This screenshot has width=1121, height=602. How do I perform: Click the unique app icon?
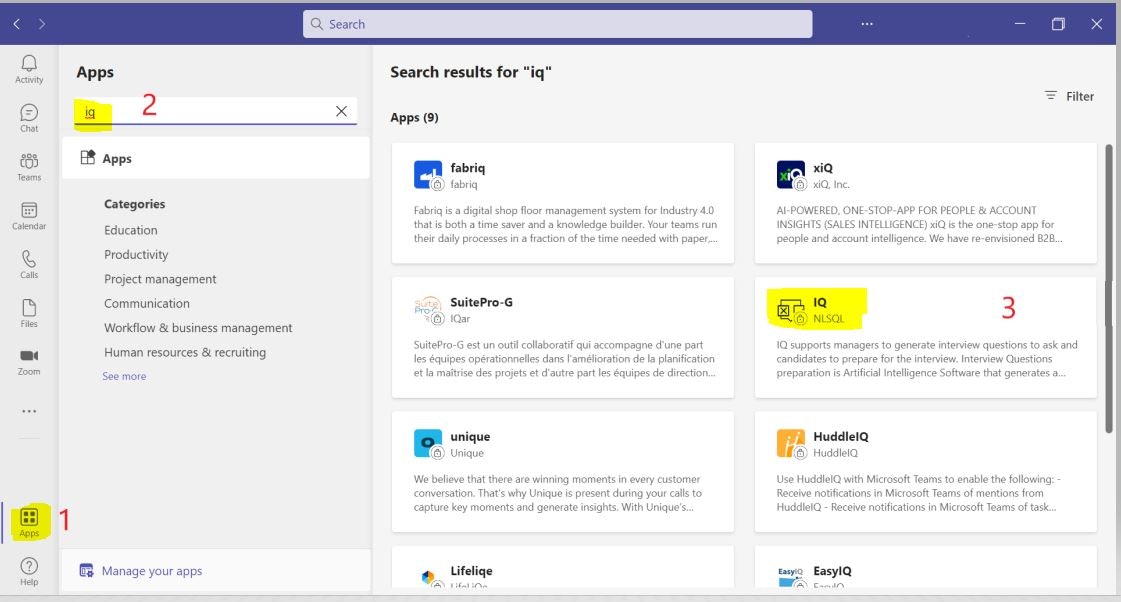[428, 443]
